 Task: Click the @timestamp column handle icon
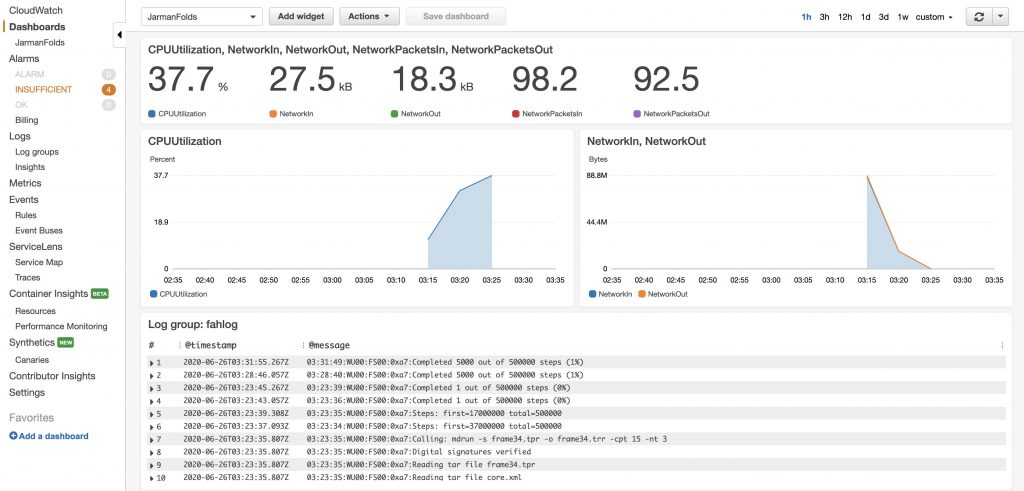(x=180, y=345)
